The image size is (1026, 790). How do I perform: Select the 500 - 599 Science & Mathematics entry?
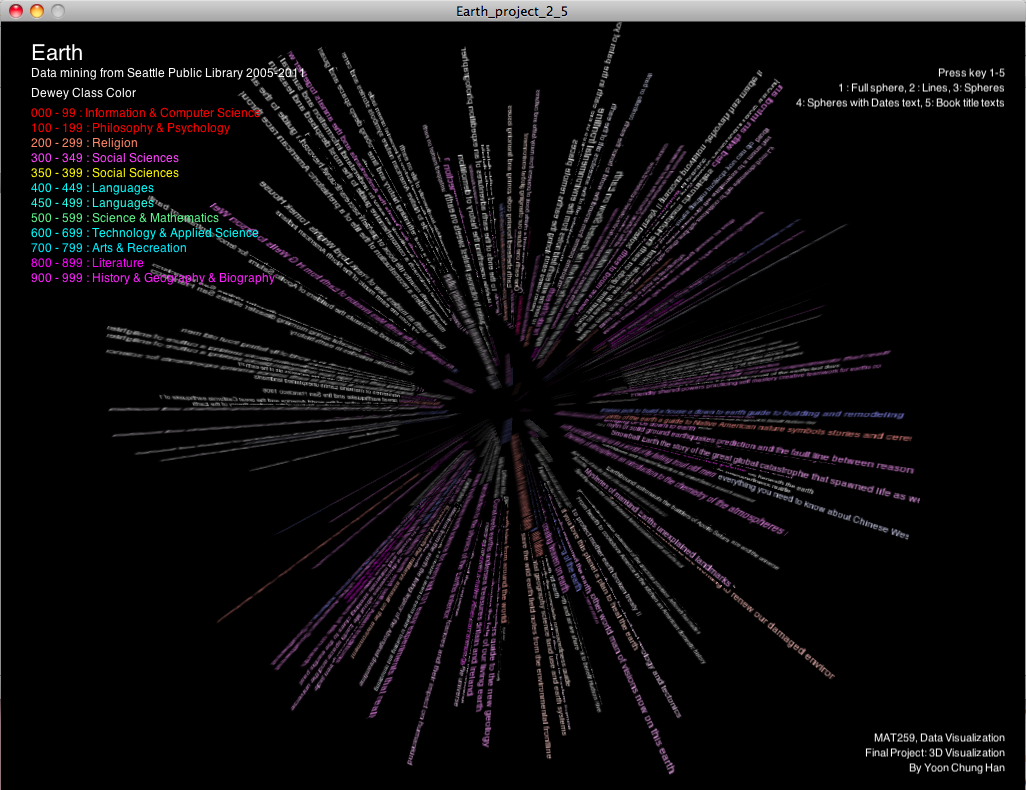click(124, 218)
